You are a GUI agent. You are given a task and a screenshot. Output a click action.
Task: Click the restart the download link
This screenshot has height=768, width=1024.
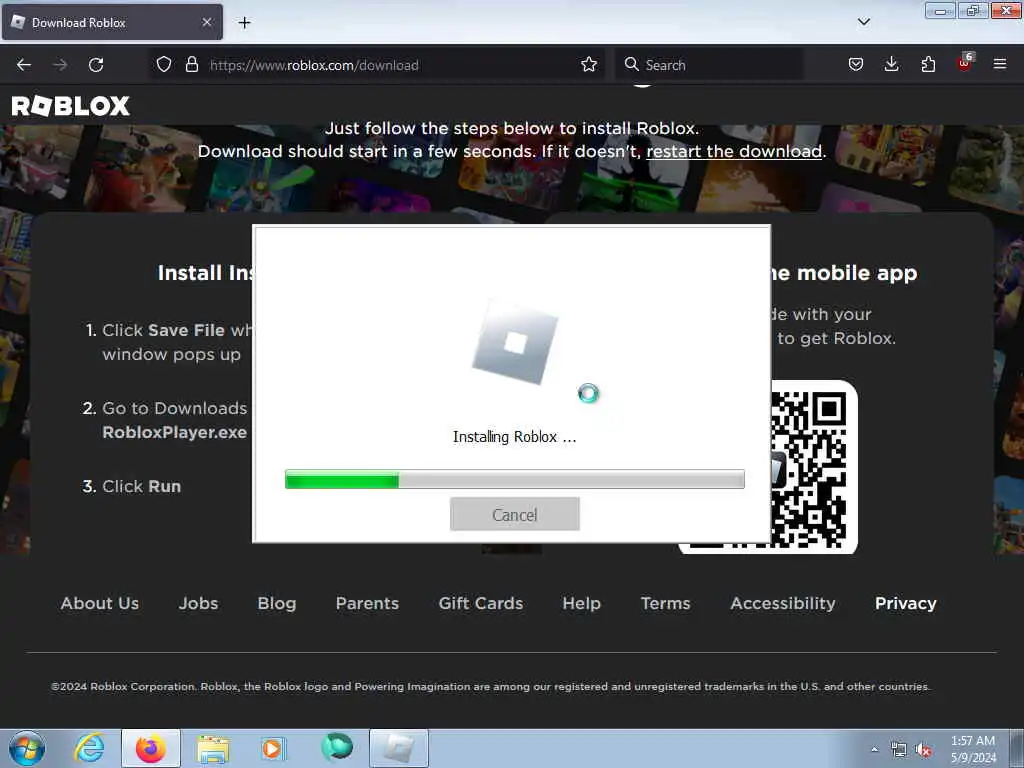734,152
